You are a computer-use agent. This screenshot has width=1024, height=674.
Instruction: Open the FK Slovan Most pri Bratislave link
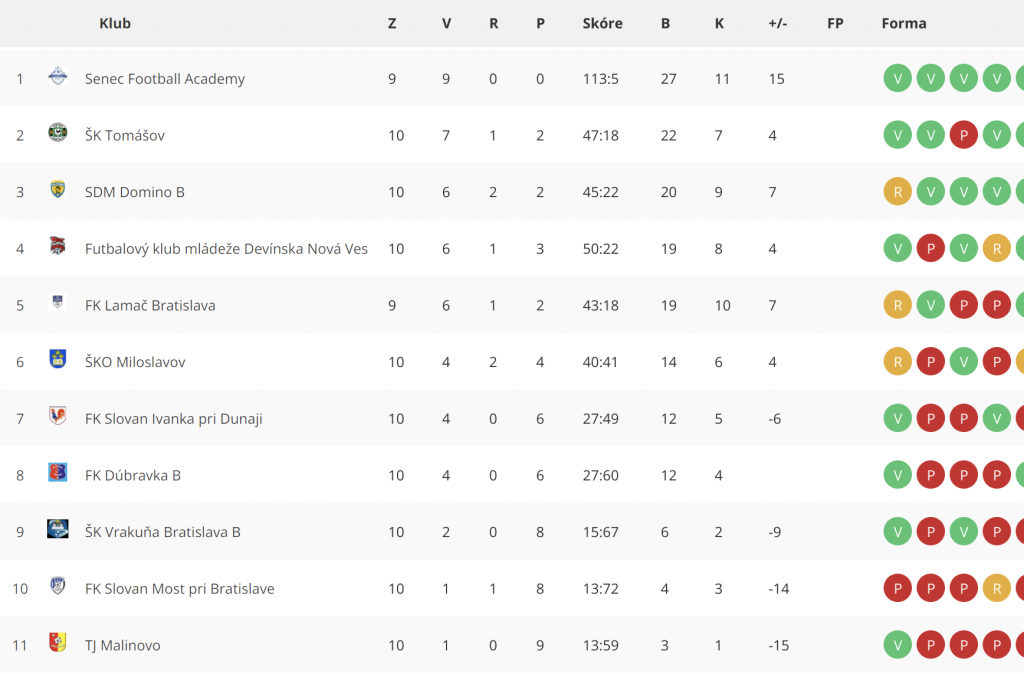coord(180,589)
